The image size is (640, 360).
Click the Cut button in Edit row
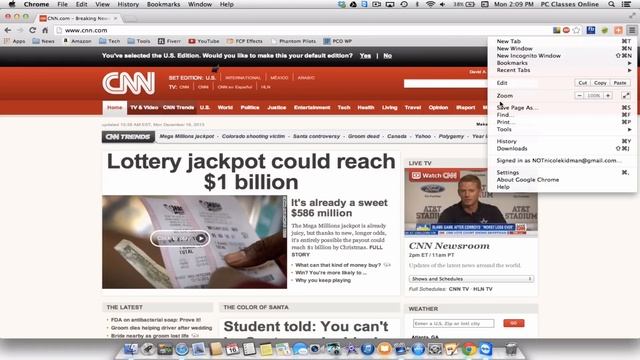(x=582, y=83)
